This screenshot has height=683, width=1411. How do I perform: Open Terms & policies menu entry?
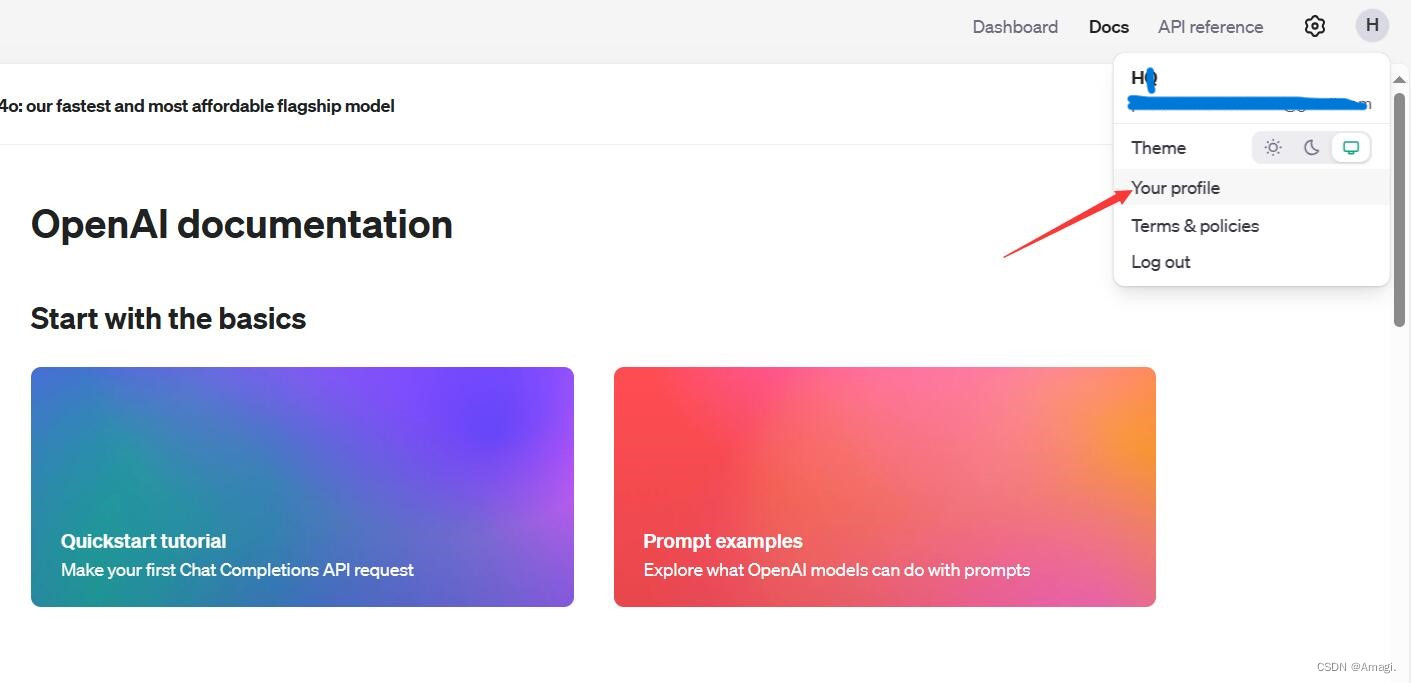(x=1251, y=226)
